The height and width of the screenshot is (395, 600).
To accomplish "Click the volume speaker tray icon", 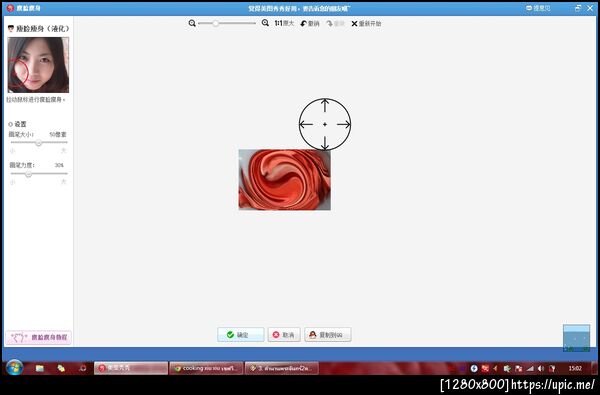I will click(541, 368).
